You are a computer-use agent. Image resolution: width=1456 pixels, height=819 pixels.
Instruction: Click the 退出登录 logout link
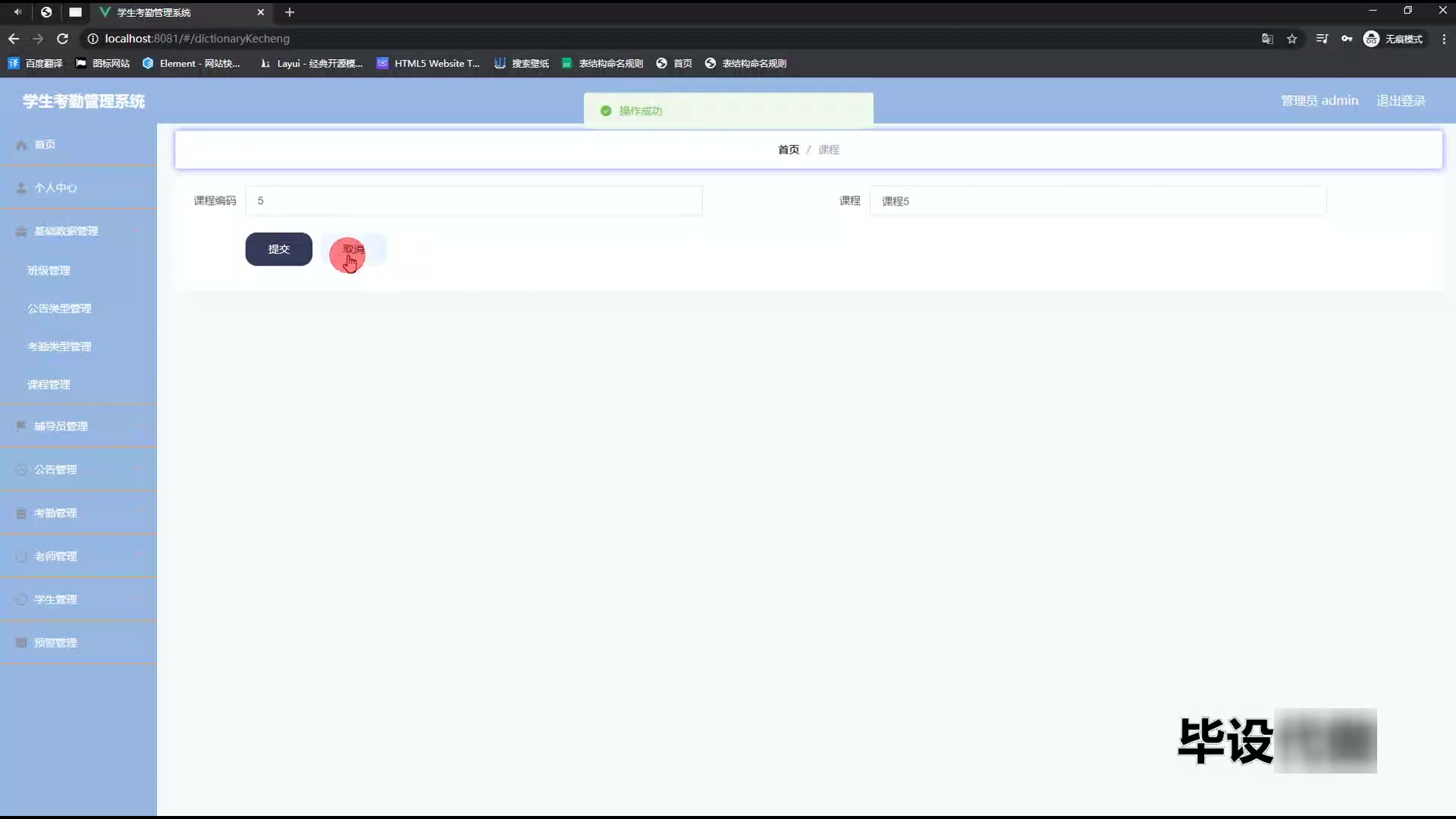(1401, 101)
